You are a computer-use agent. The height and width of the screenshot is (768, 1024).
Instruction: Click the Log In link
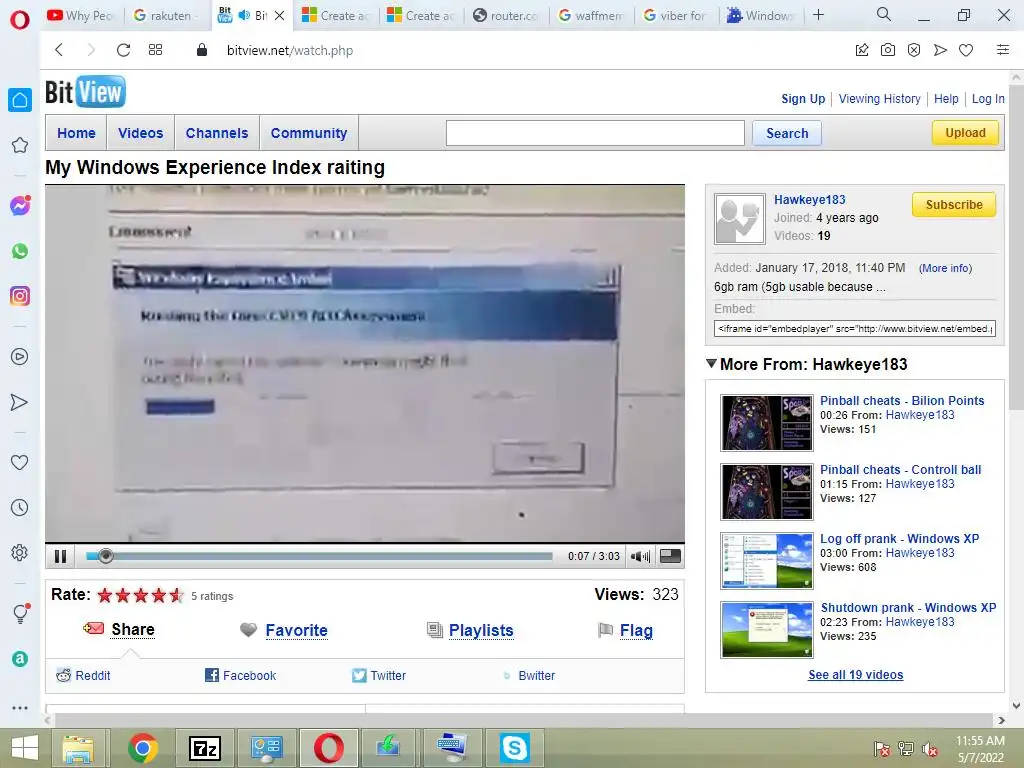tap(988, 99)
